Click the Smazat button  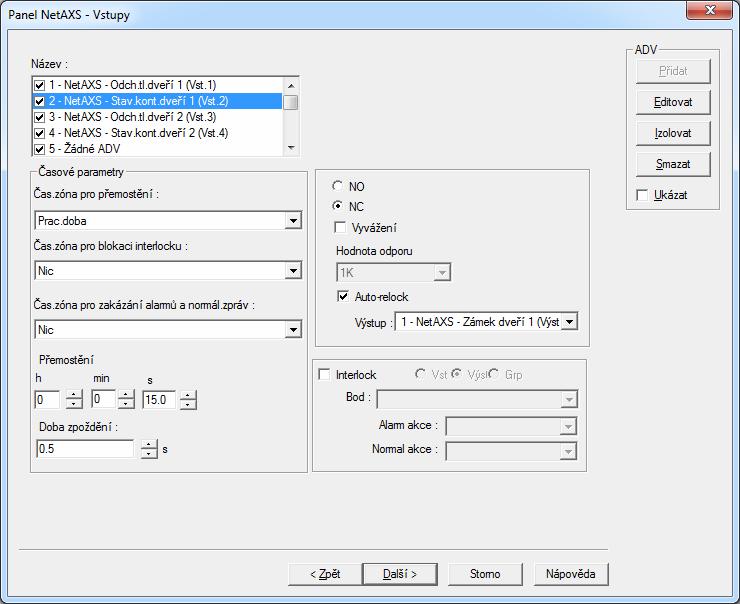tap(673, 164)
